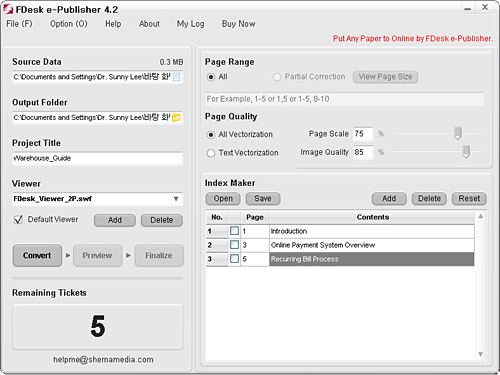Screen dimensions: 500x375
Task: Click the Project Title input field
Action: point(97,158)
